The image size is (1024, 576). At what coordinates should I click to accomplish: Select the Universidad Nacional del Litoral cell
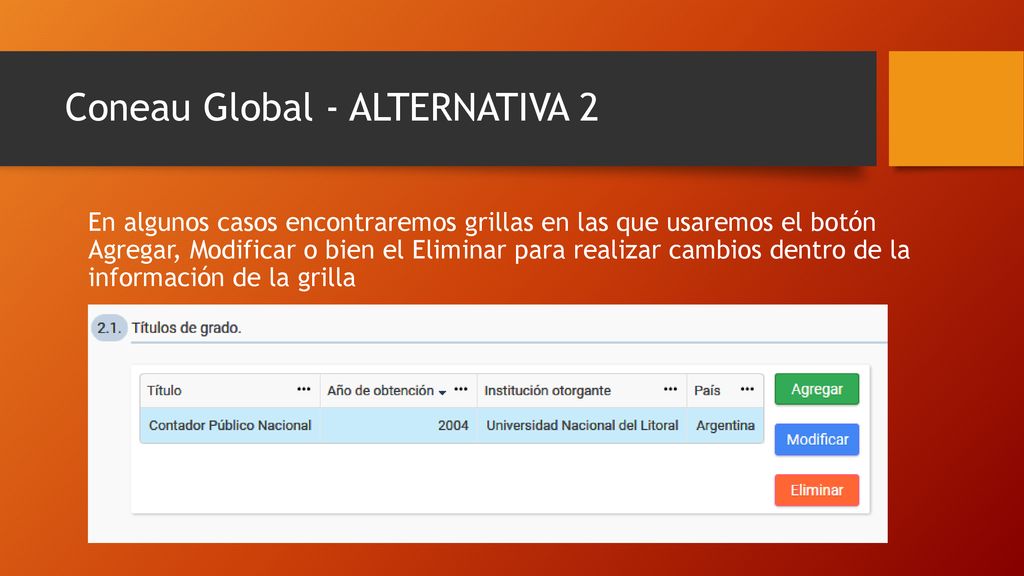tap(582, 425)
